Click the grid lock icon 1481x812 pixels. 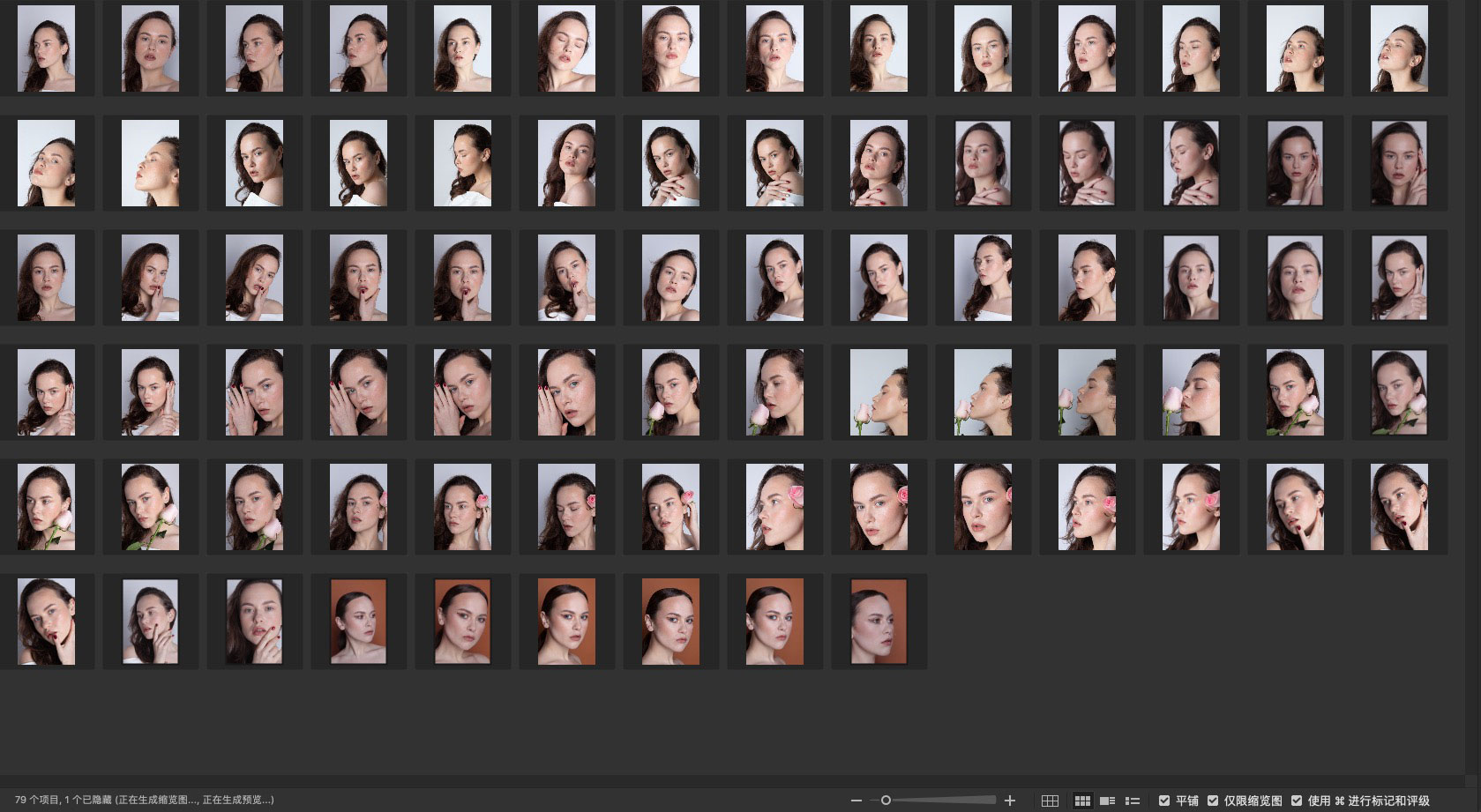point(1050,801)
